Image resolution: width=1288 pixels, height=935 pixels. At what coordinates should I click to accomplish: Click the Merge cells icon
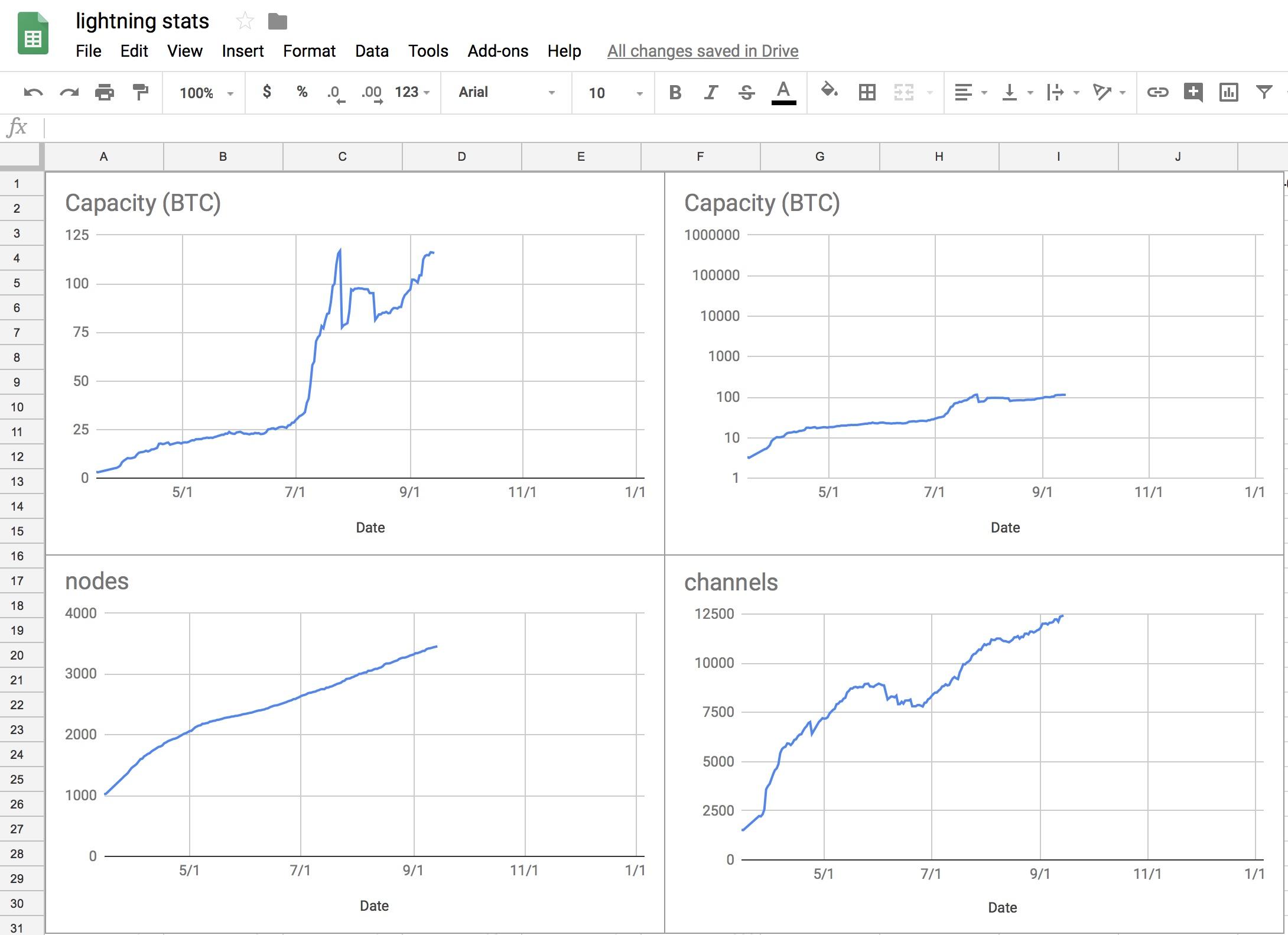coord(903,92)
